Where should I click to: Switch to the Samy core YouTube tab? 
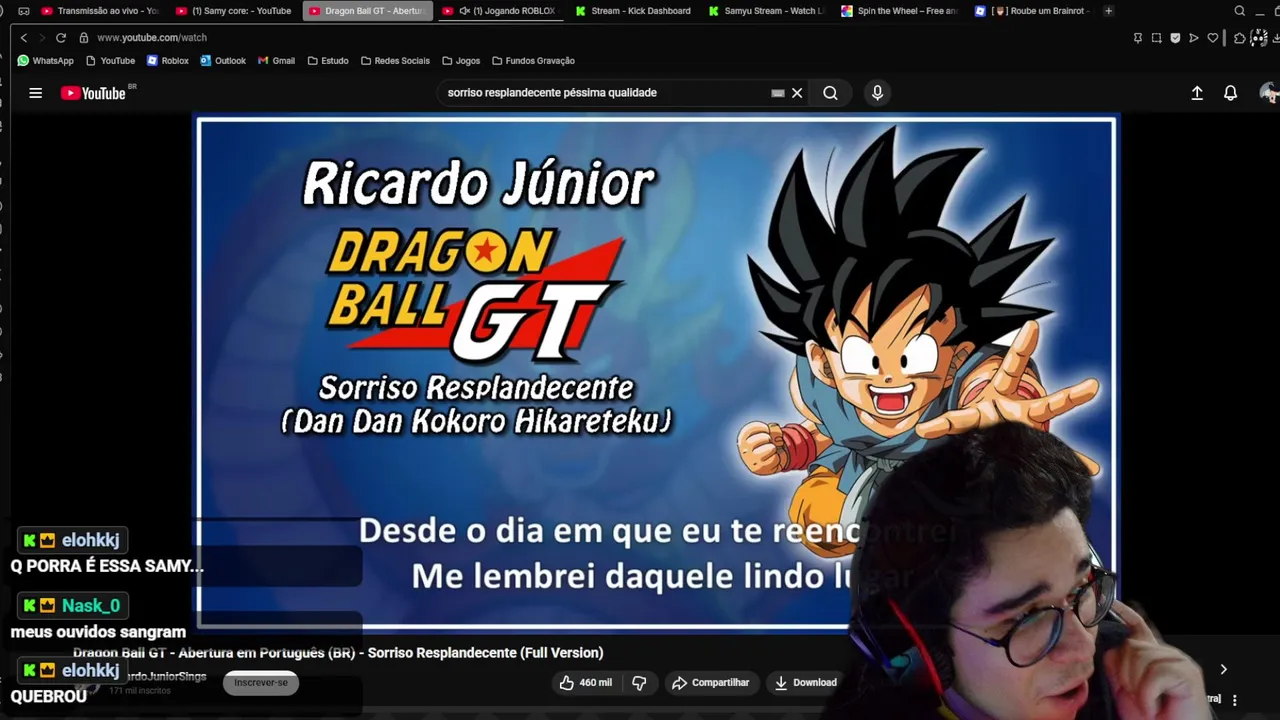click(x=235, y=11)
